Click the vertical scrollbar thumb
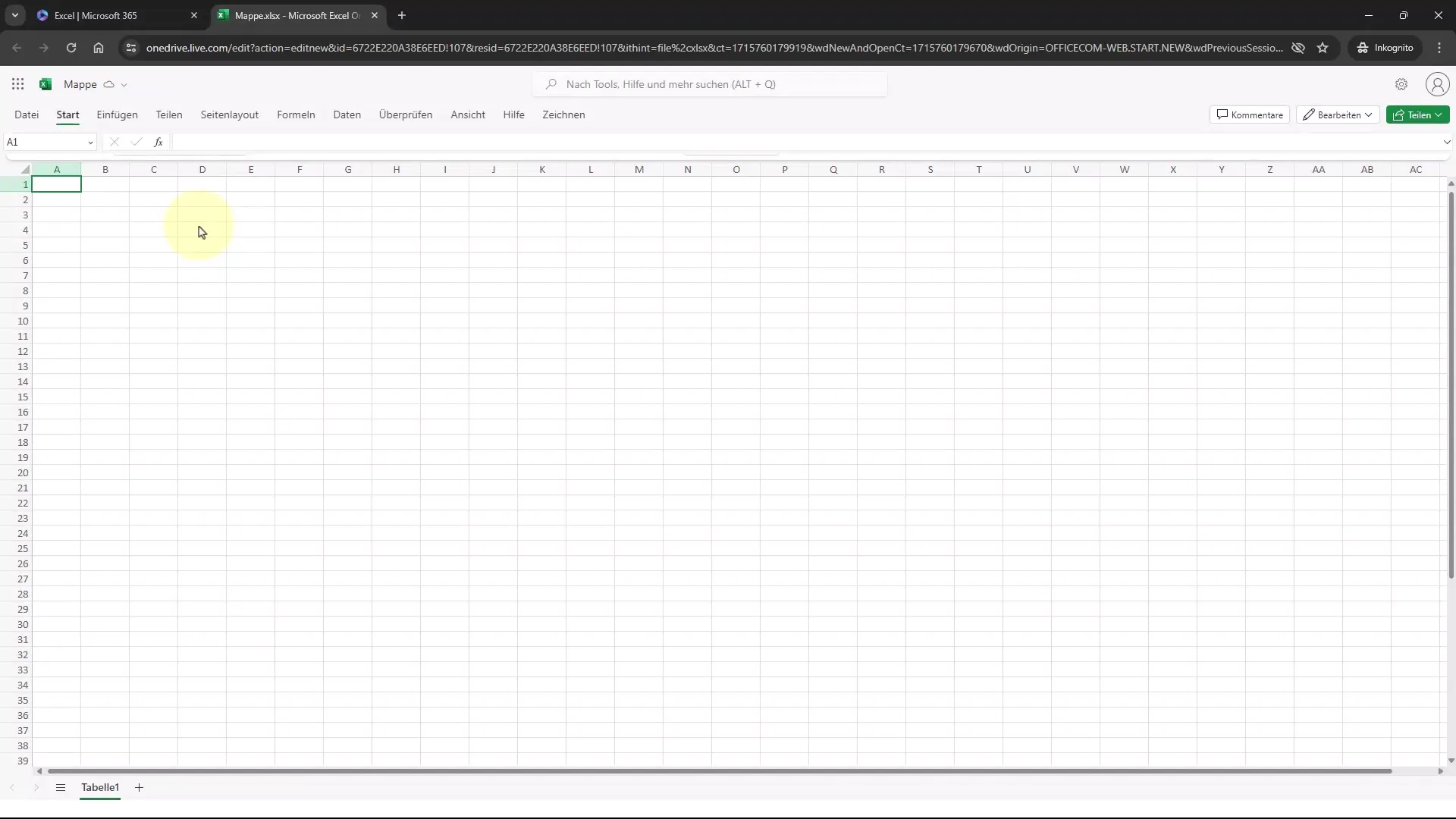This screenshot has height=819, width=1456. pyautogui.click(x=1451, y=384)
